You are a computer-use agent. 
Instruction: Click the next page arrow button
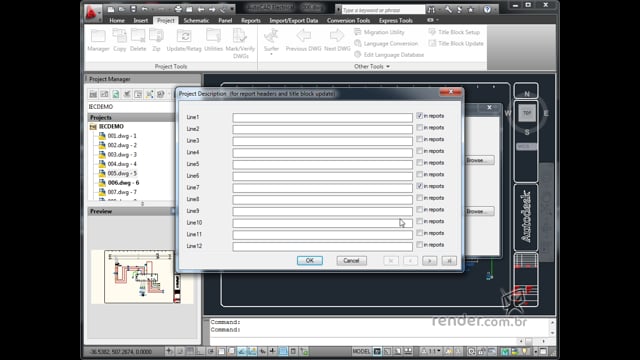[x=429, y=261]
